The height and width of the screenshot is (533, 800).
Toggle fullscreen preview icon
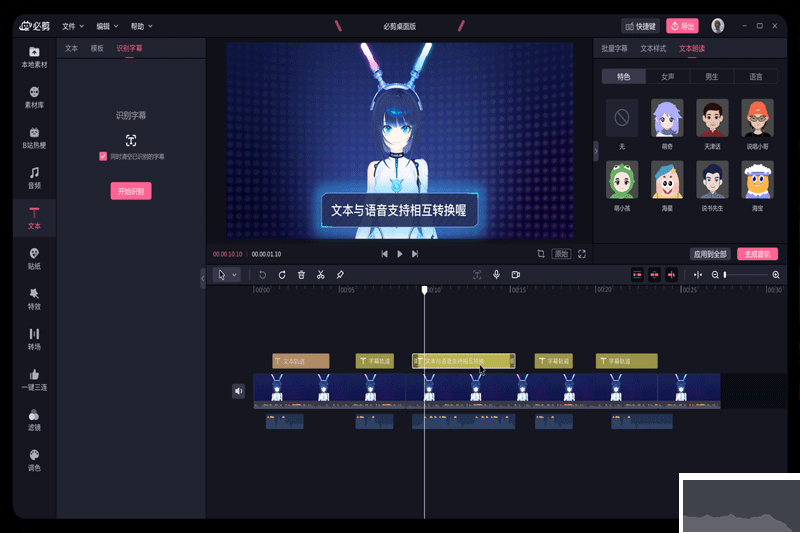(582, 254)
